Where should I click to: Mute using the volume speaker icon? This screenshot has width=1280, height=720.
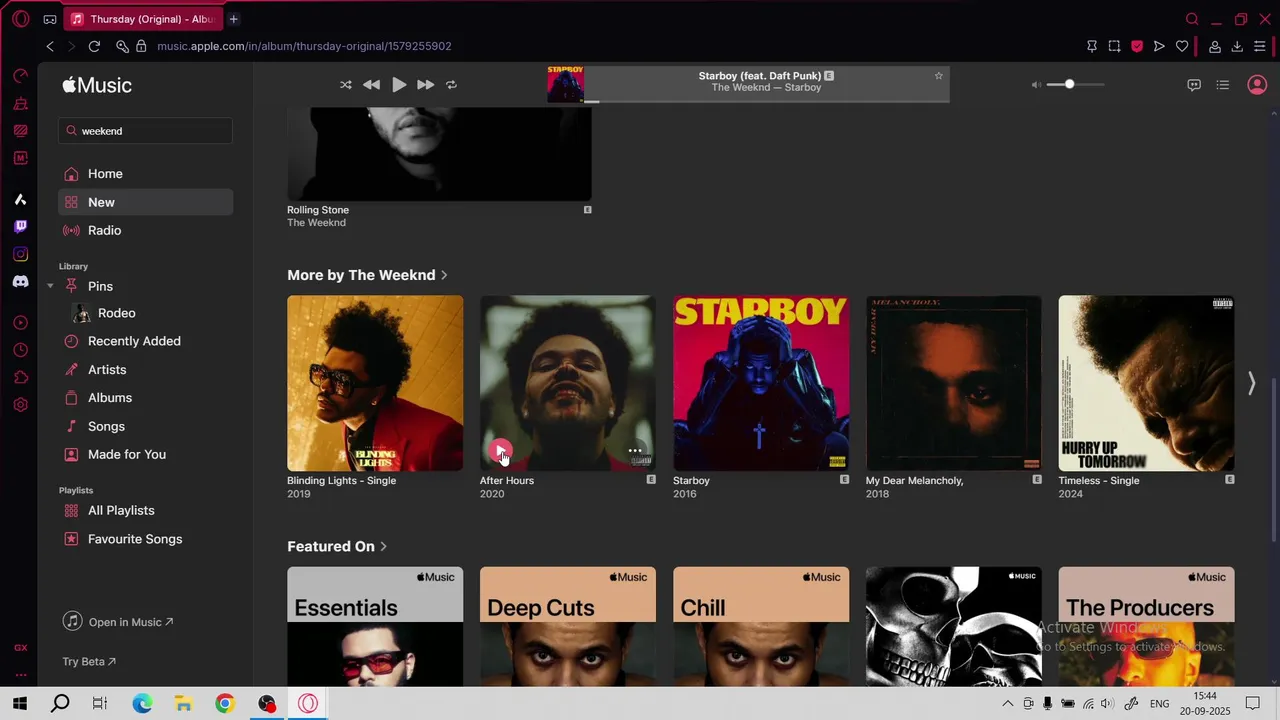coord(1036,85)
